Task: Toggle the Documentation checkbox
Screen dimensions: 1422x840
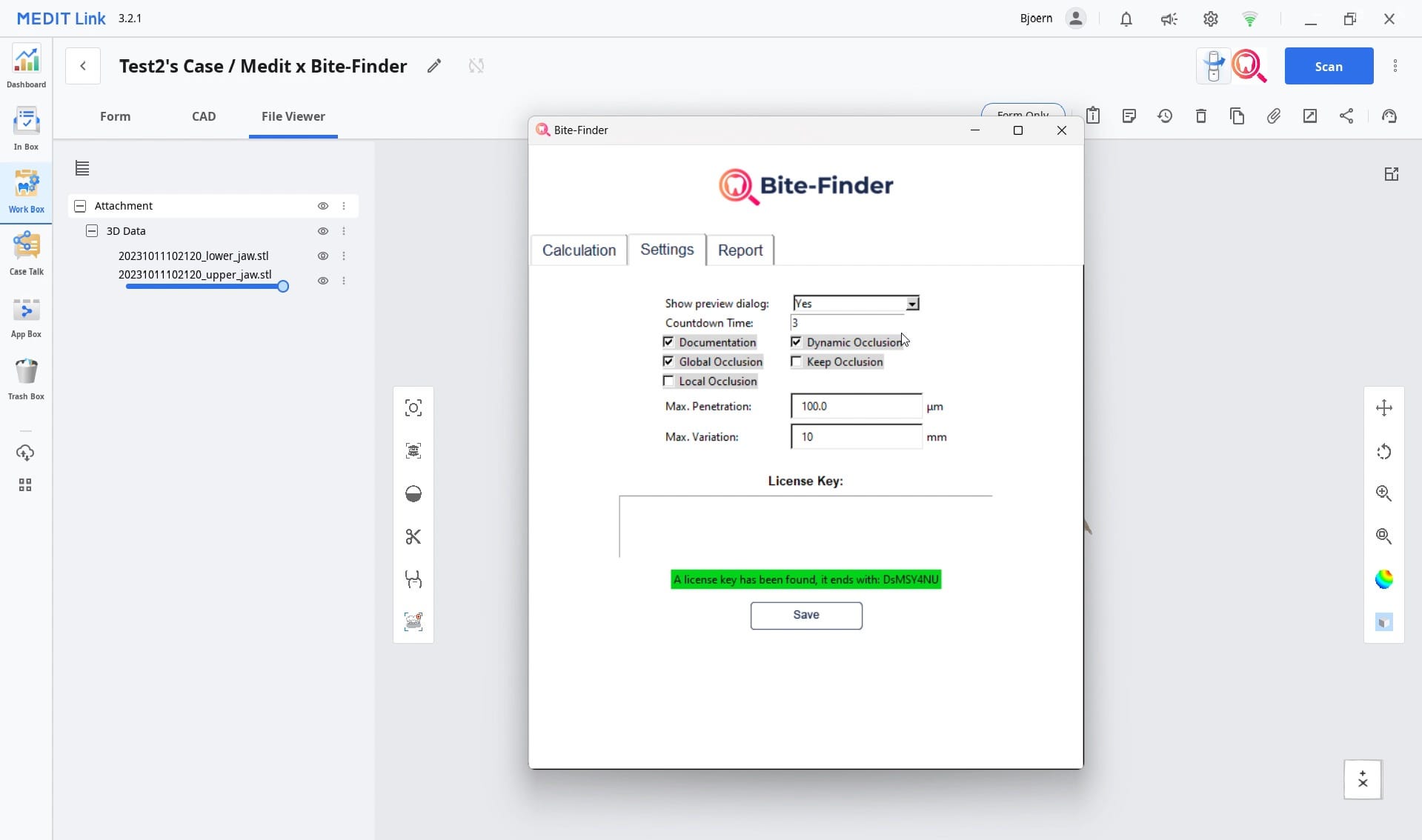Action: click(x=668, y=342)
